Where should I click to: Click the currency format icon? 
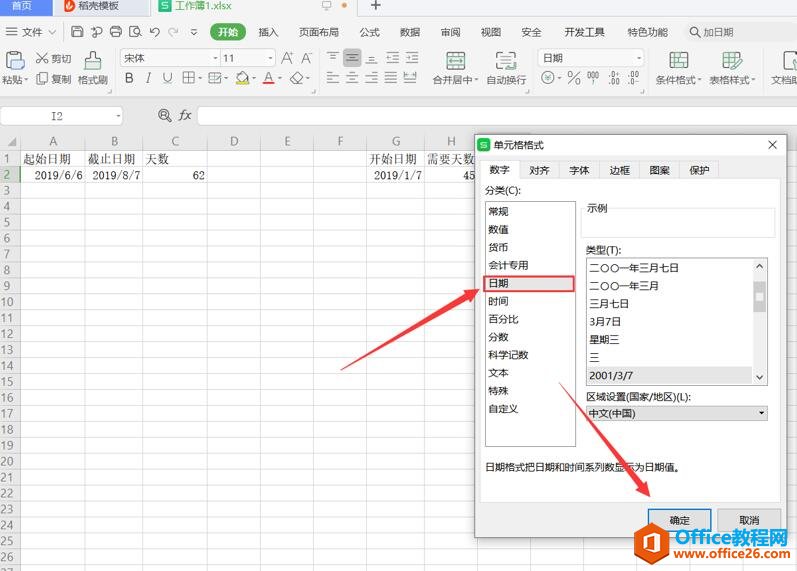click(x=548, y=78)
